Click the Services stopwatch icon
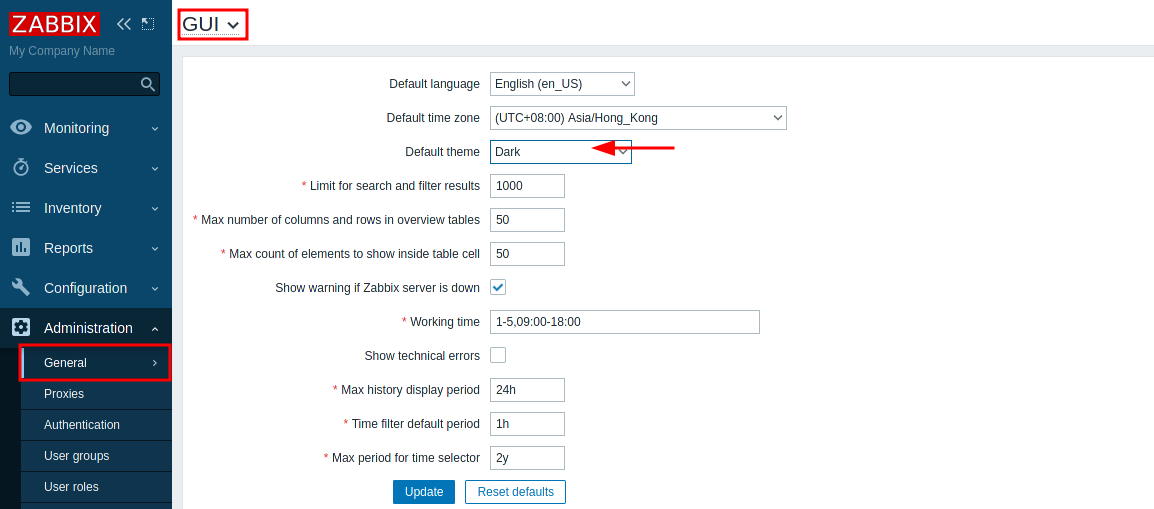 [x=21, y=167]
